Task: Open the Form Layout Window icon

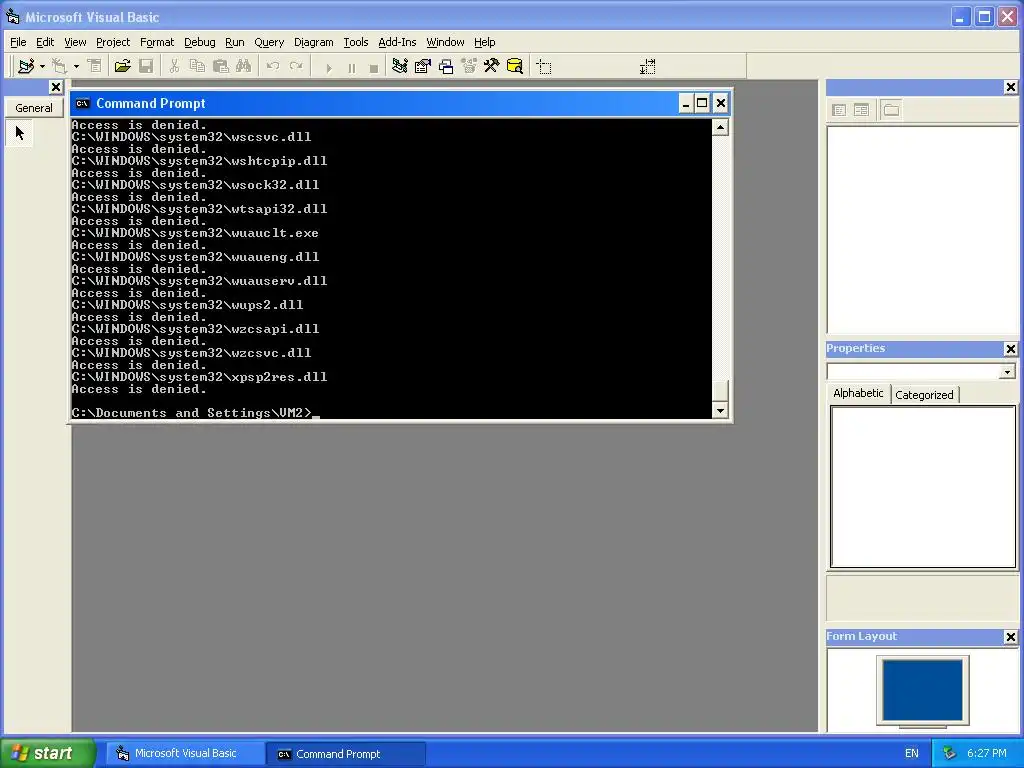Action: click(446, 66)
